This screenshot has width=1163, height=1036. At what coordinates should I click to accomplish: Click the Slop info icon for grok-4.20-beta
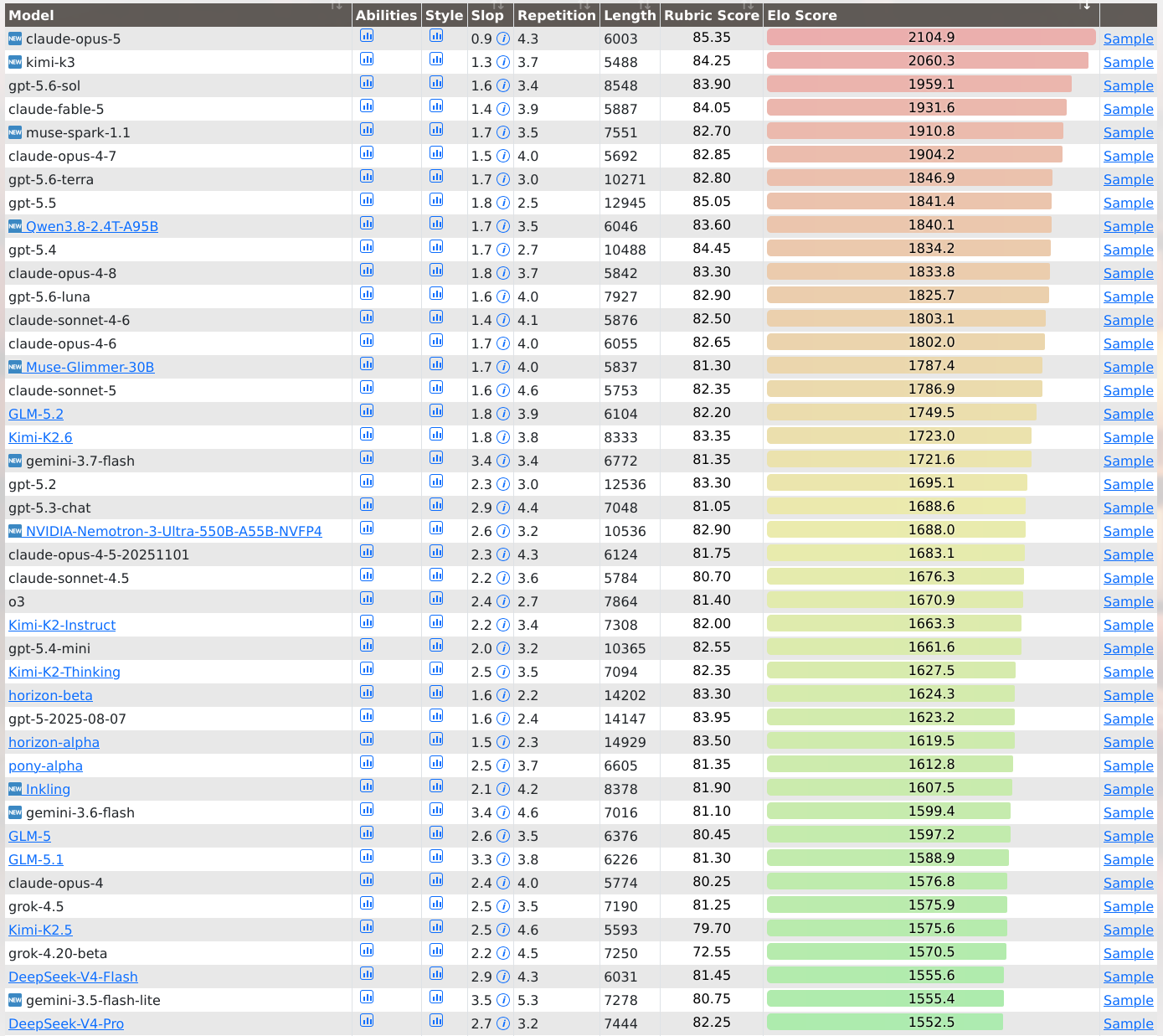[503, 953]
